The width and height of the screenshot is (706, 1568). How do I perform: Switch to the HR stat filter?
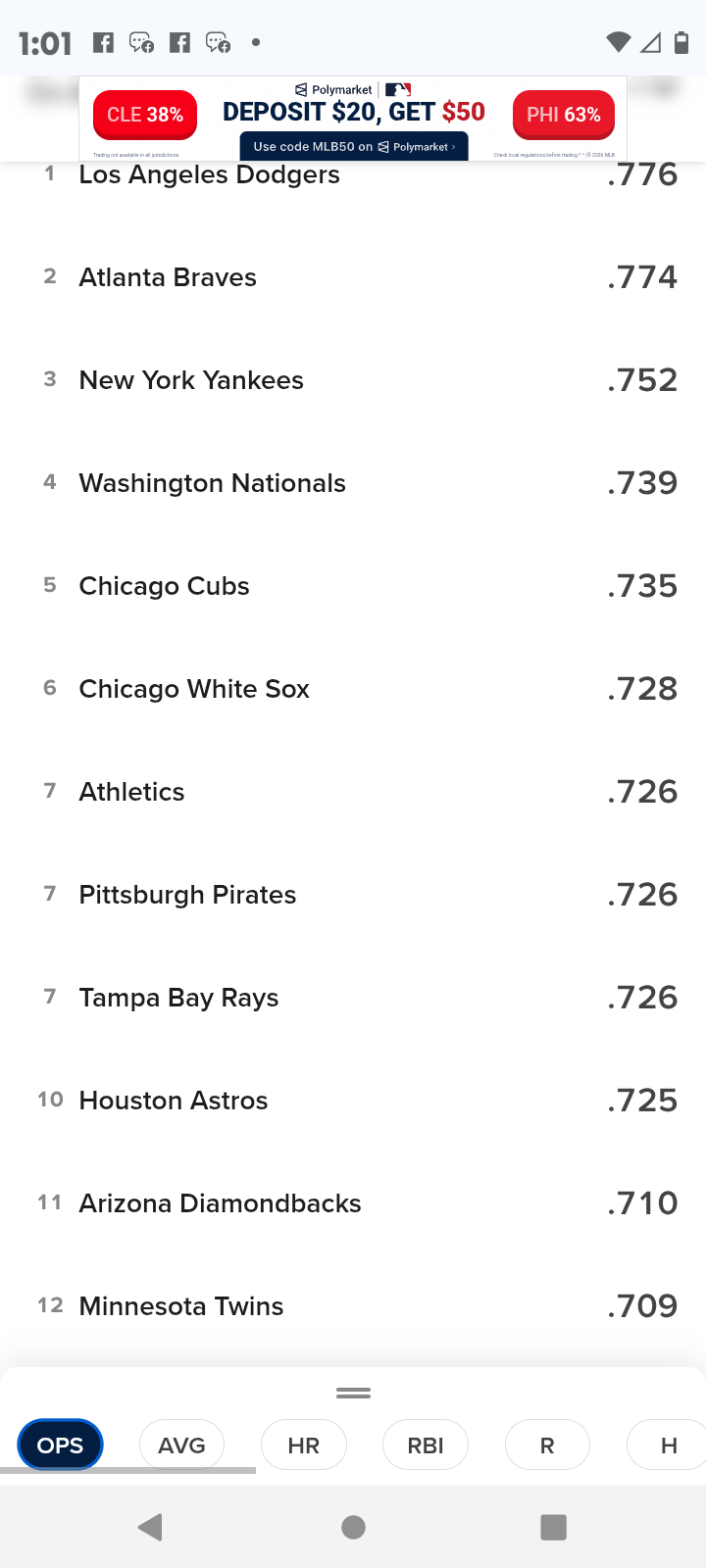point(304,1445)
